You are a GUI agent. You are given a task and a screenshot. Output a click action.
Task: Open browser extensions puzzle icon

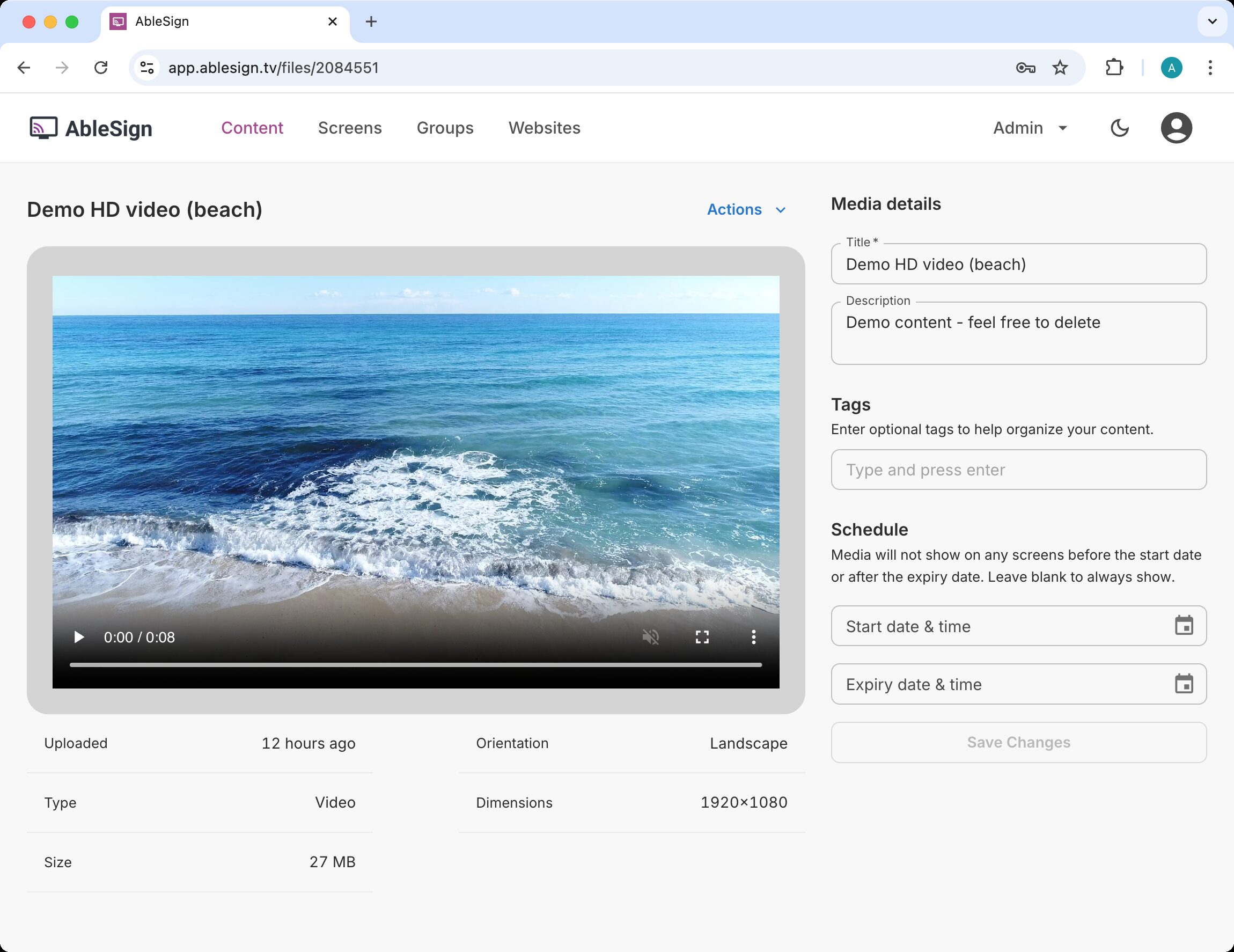pyautogui.click(x=1114, y=68)
